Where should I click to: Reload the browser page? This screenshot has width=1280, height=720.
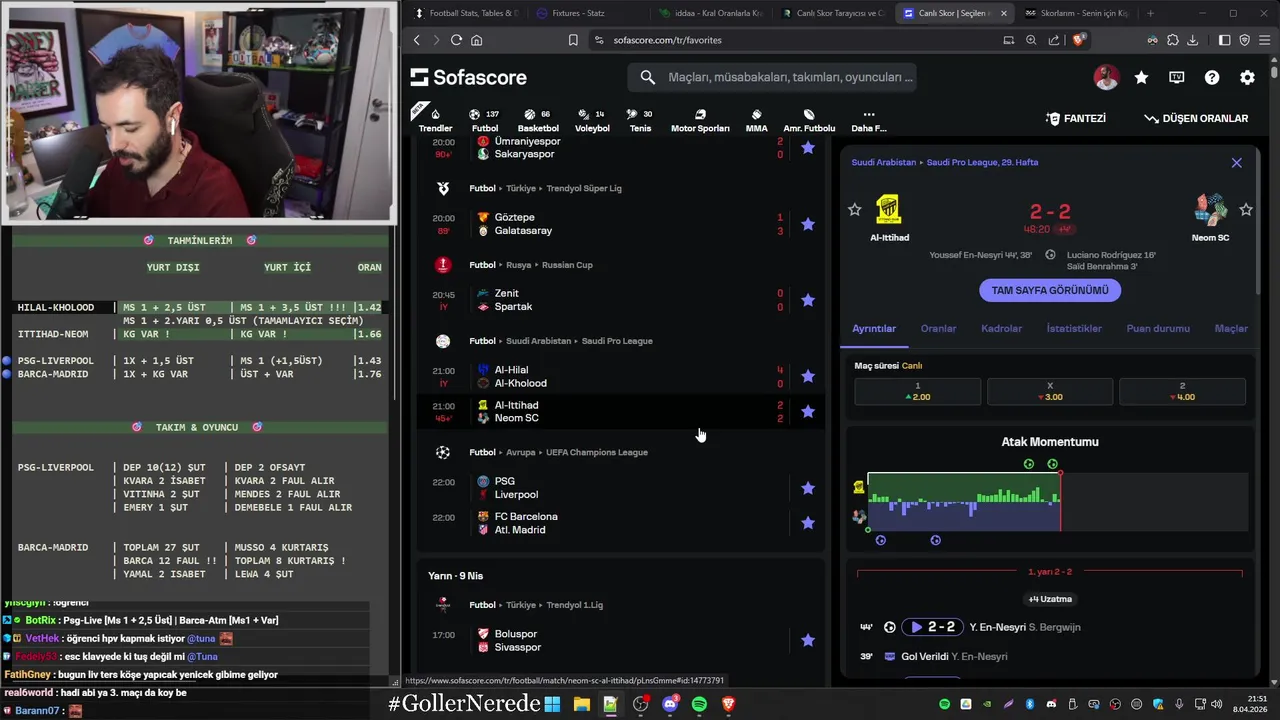(456, 40)
